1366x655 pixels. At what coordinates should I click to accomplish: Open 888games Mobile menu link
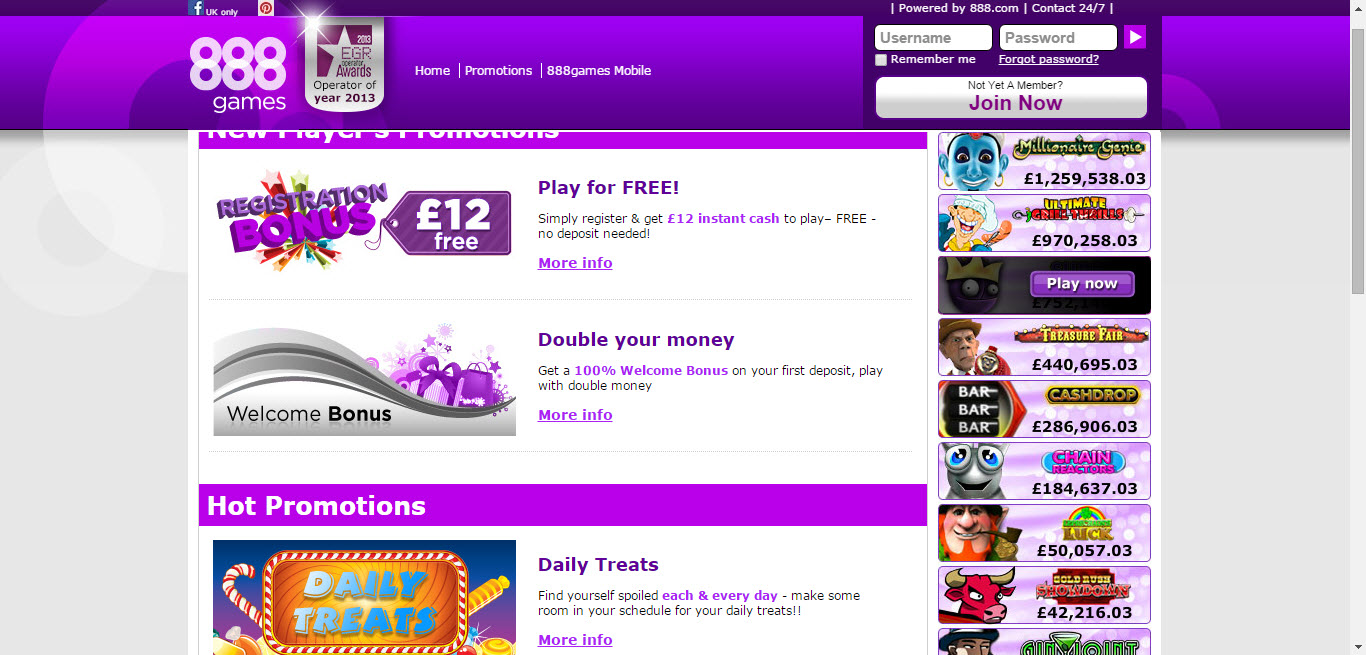pos(599,71)
